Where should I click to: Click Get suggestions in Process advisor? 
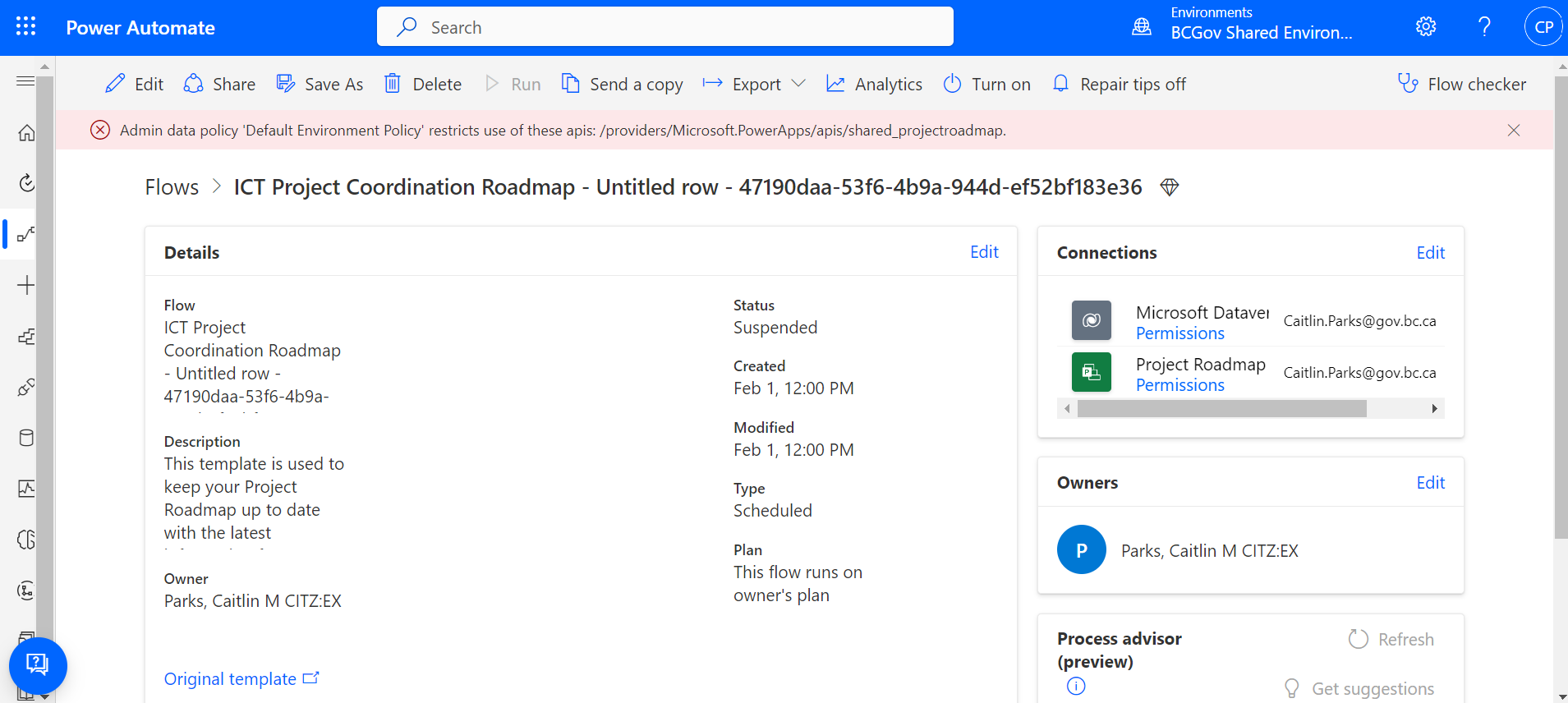pos(1359,688)
